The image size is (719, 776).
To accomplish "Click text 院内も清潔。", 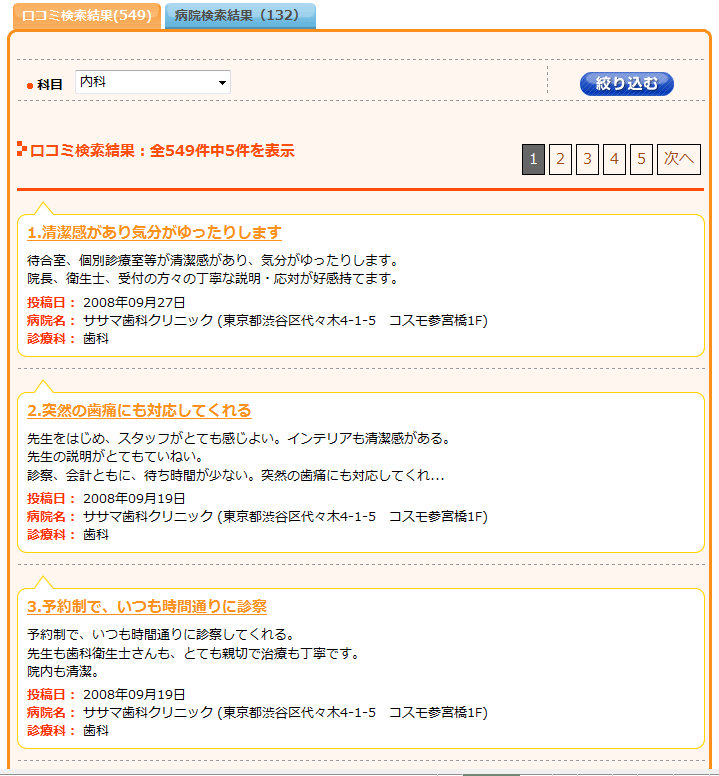I will [63, 672].
